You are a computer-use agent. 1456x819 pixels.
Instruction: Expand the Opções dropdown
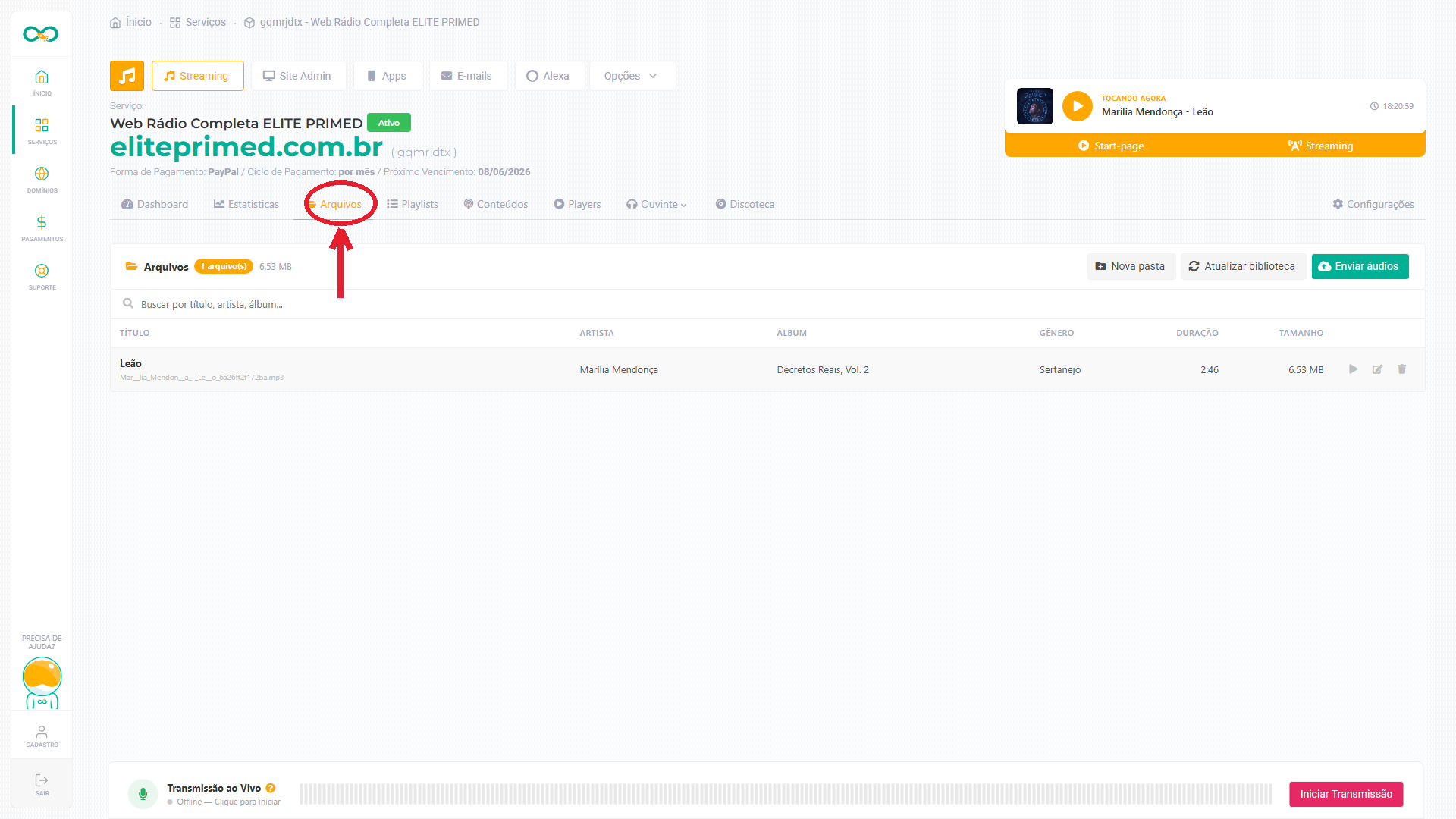tap(631, 76)
